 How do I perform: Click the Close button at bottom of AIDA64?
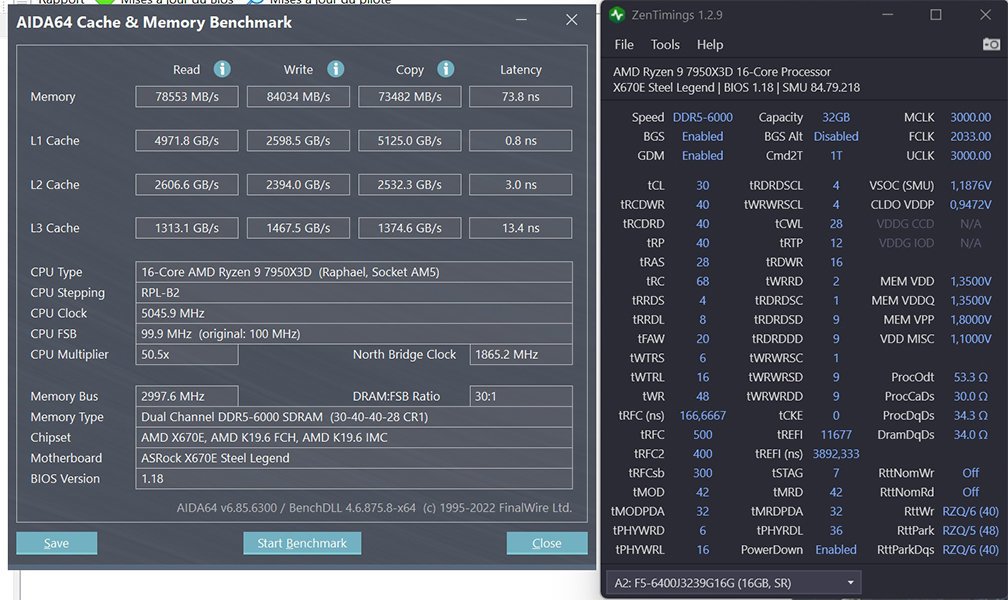546,543
